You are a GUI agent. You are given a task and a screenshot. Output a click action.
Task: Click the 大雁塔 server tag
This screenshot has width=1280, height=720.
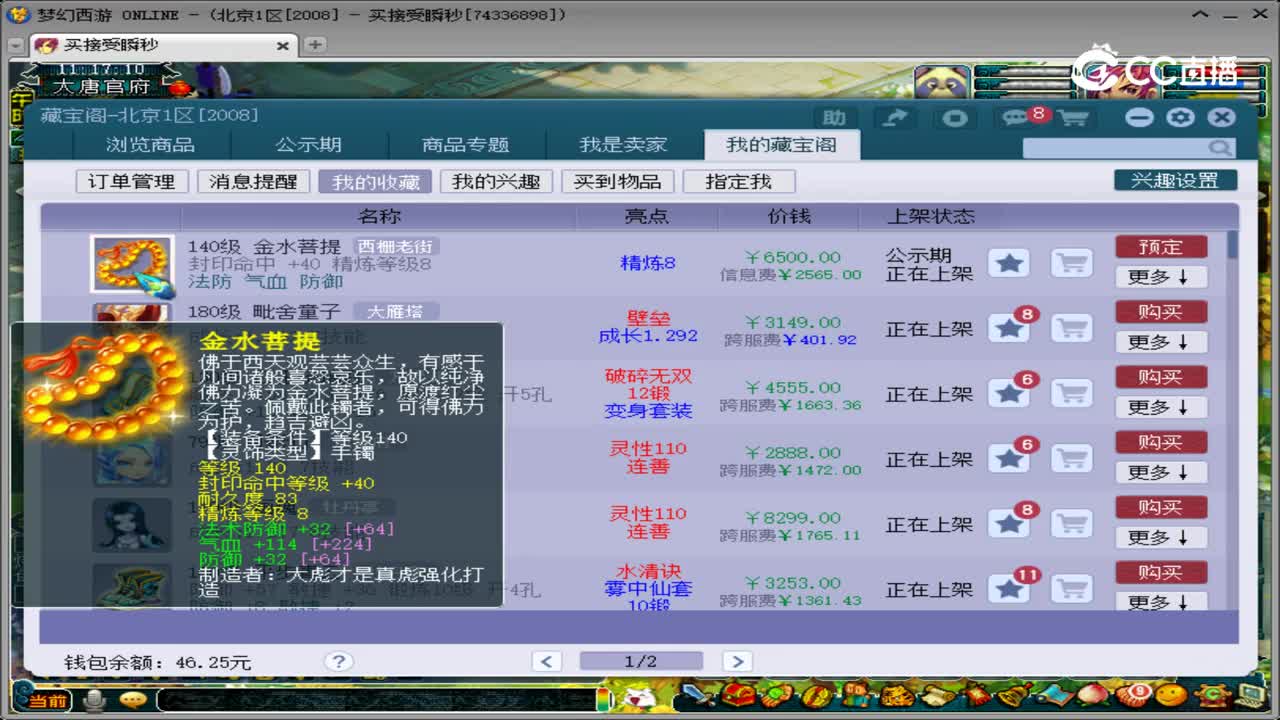pyautogui.click(x=395, y=311)
